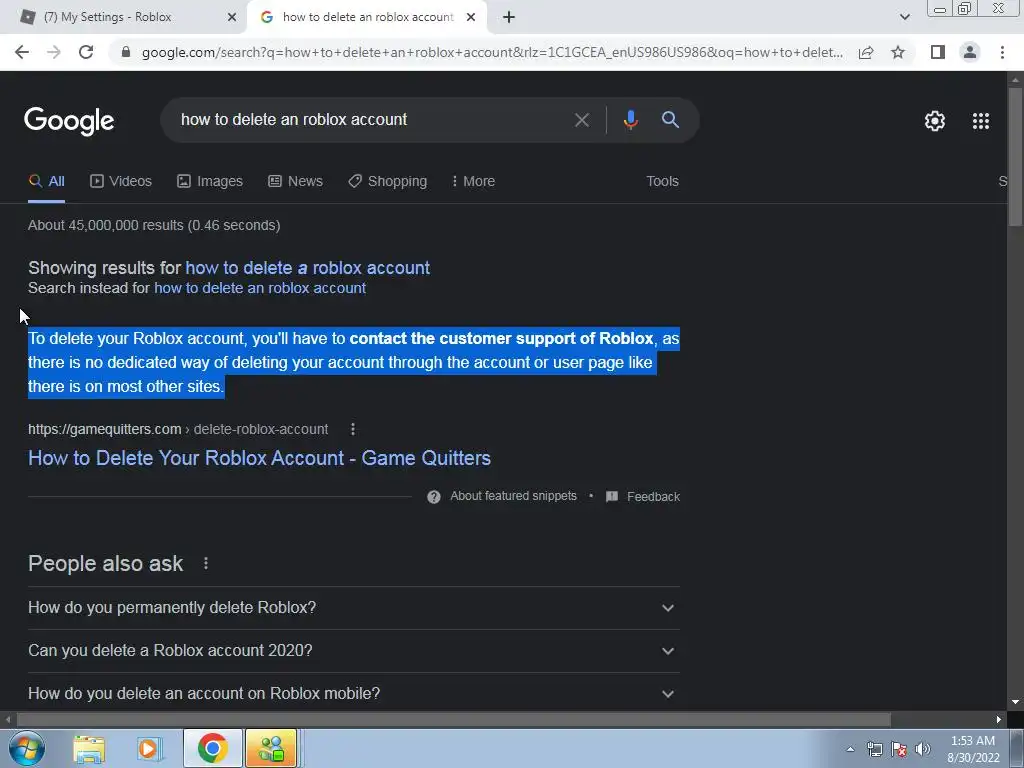Open Google quick settings gear
1024x768 pixels.
[935, 121]
